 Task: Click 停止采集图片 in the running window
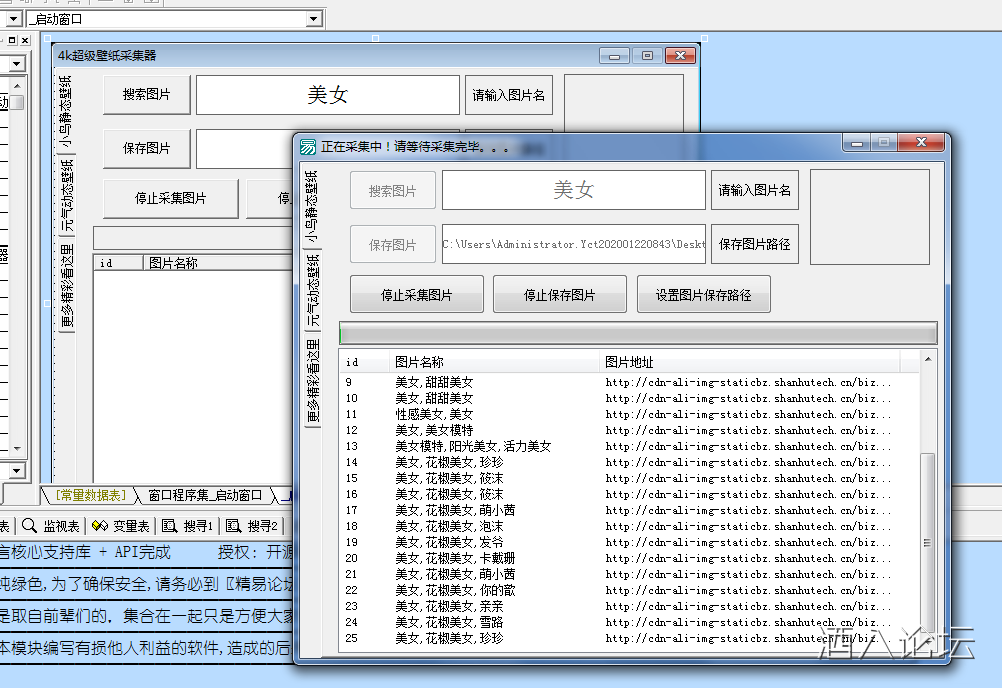pos(416,295)
